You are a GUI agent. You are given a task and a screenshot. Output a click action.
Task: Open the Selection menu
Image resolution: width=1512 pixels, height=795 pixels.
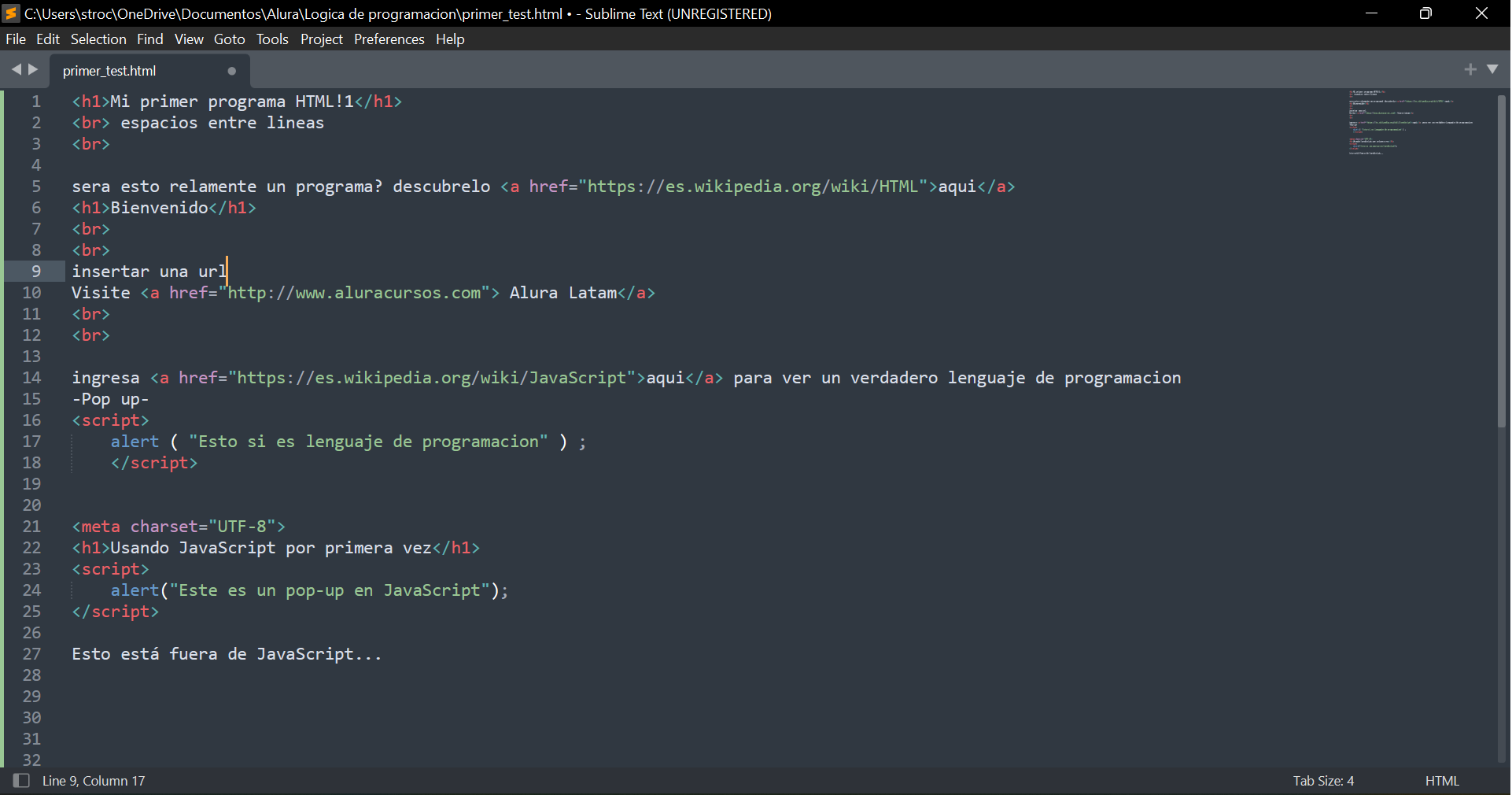98,39
